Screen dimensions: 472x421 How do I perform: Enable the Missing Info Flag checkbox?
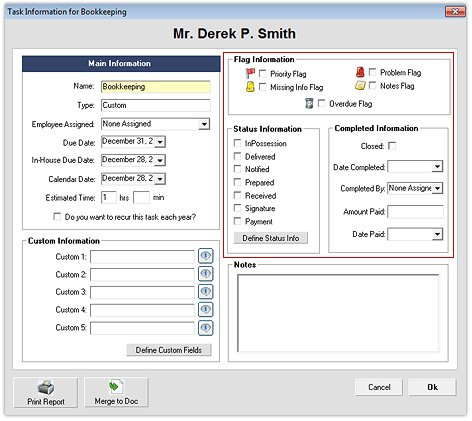263,87
